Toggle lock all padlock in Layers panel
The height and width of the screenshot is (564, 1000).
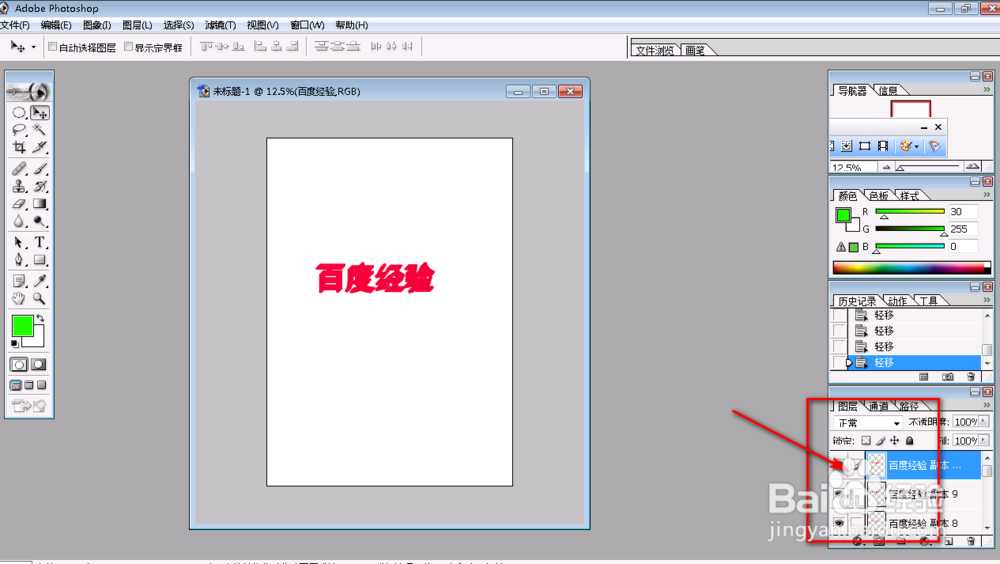click(x=909, y=440)
